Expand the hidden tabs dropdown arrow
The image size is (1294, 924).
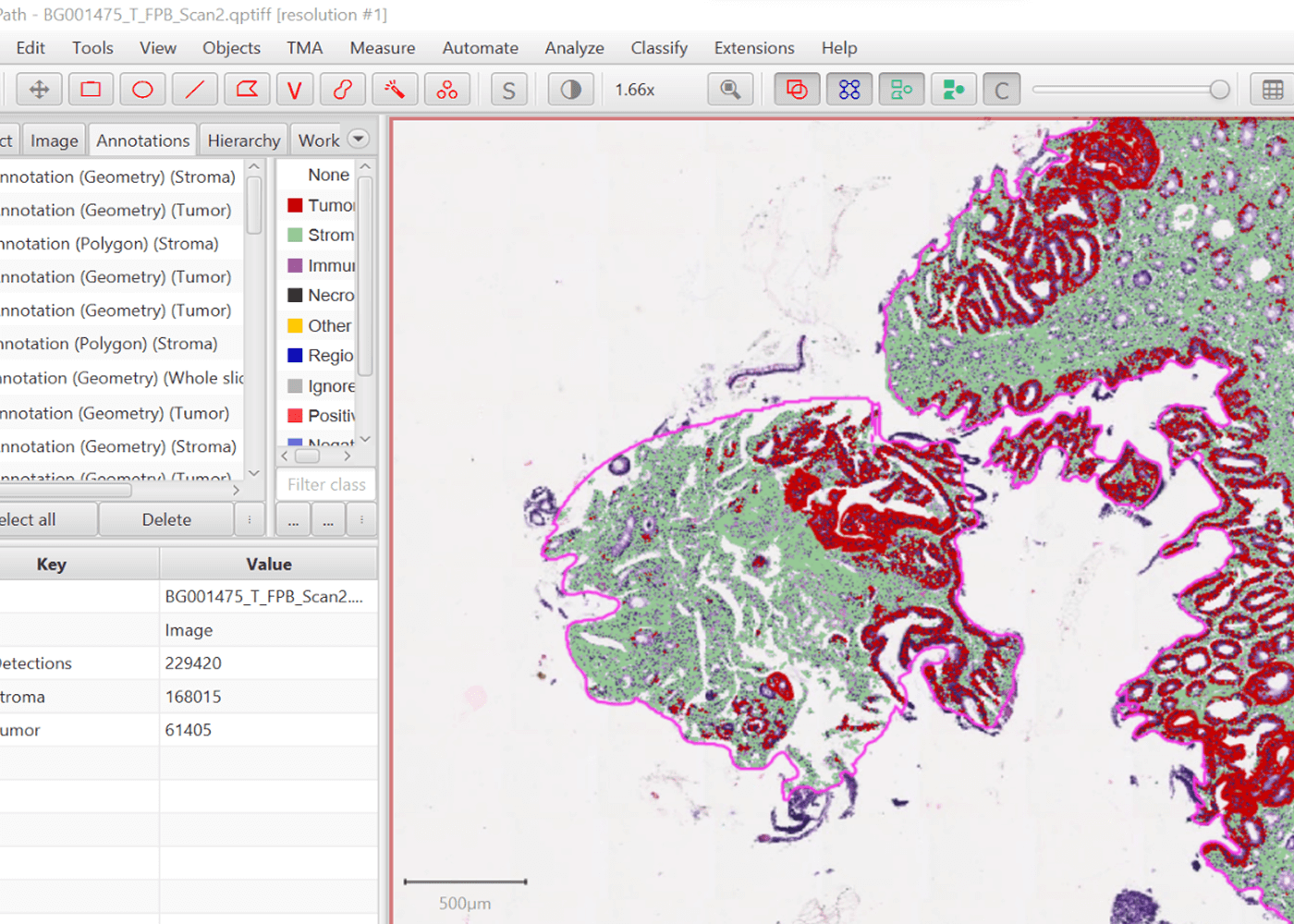click(358, 140)
